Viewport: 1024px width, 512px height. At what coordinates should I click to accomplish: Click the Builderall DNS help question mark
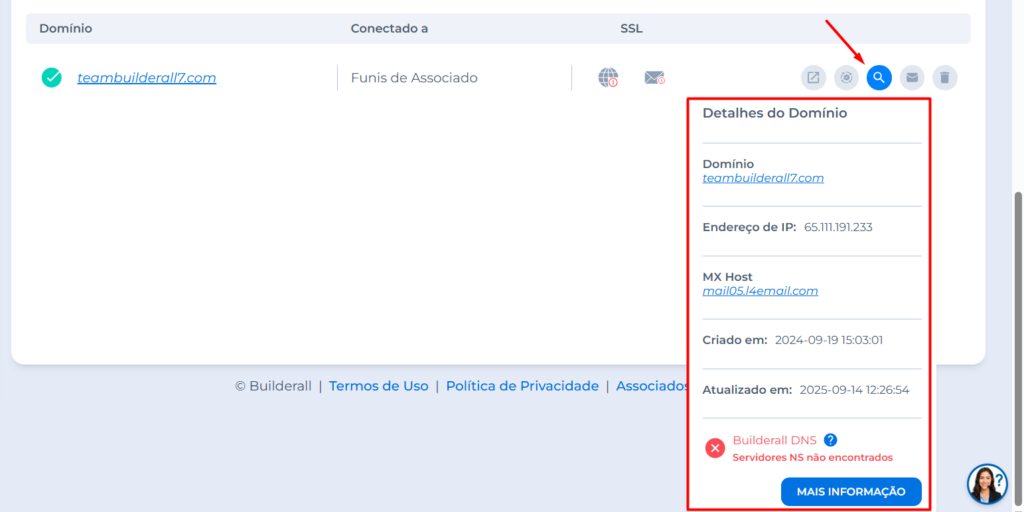(830, 440)
